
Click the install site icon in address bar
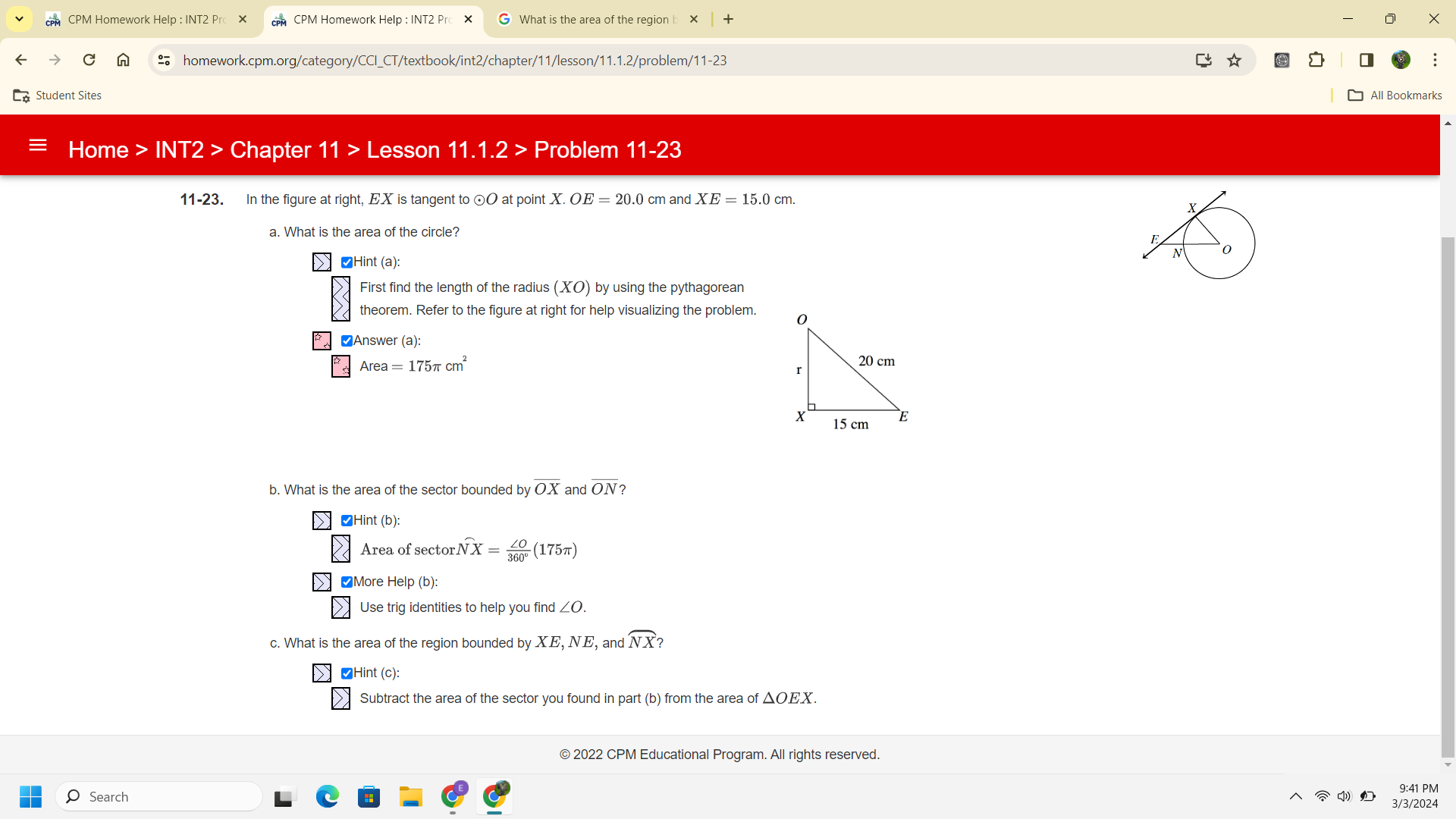[1204, 60]
